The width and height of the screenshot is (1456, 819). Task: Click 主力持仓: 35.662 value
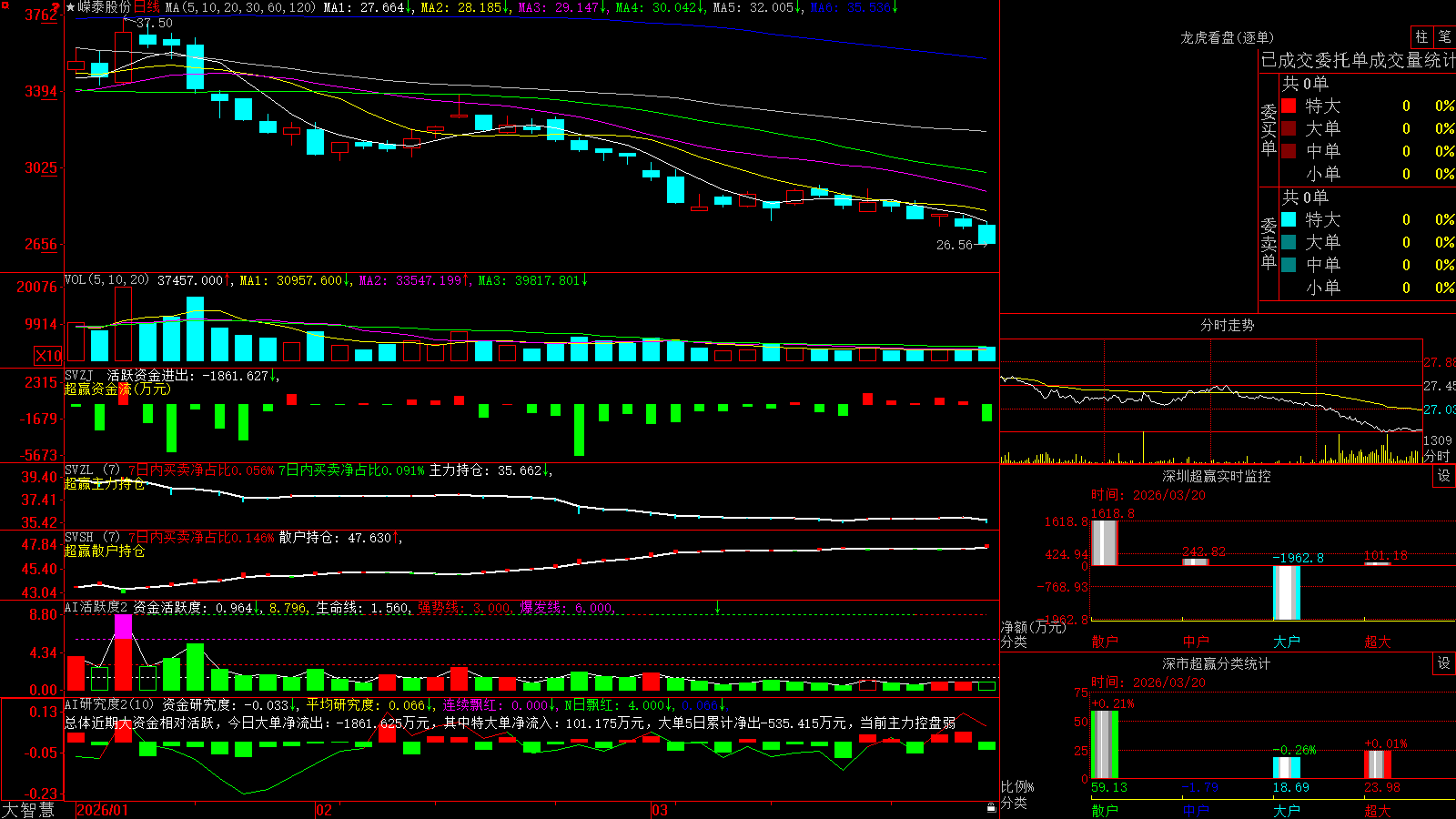[486, 470]
